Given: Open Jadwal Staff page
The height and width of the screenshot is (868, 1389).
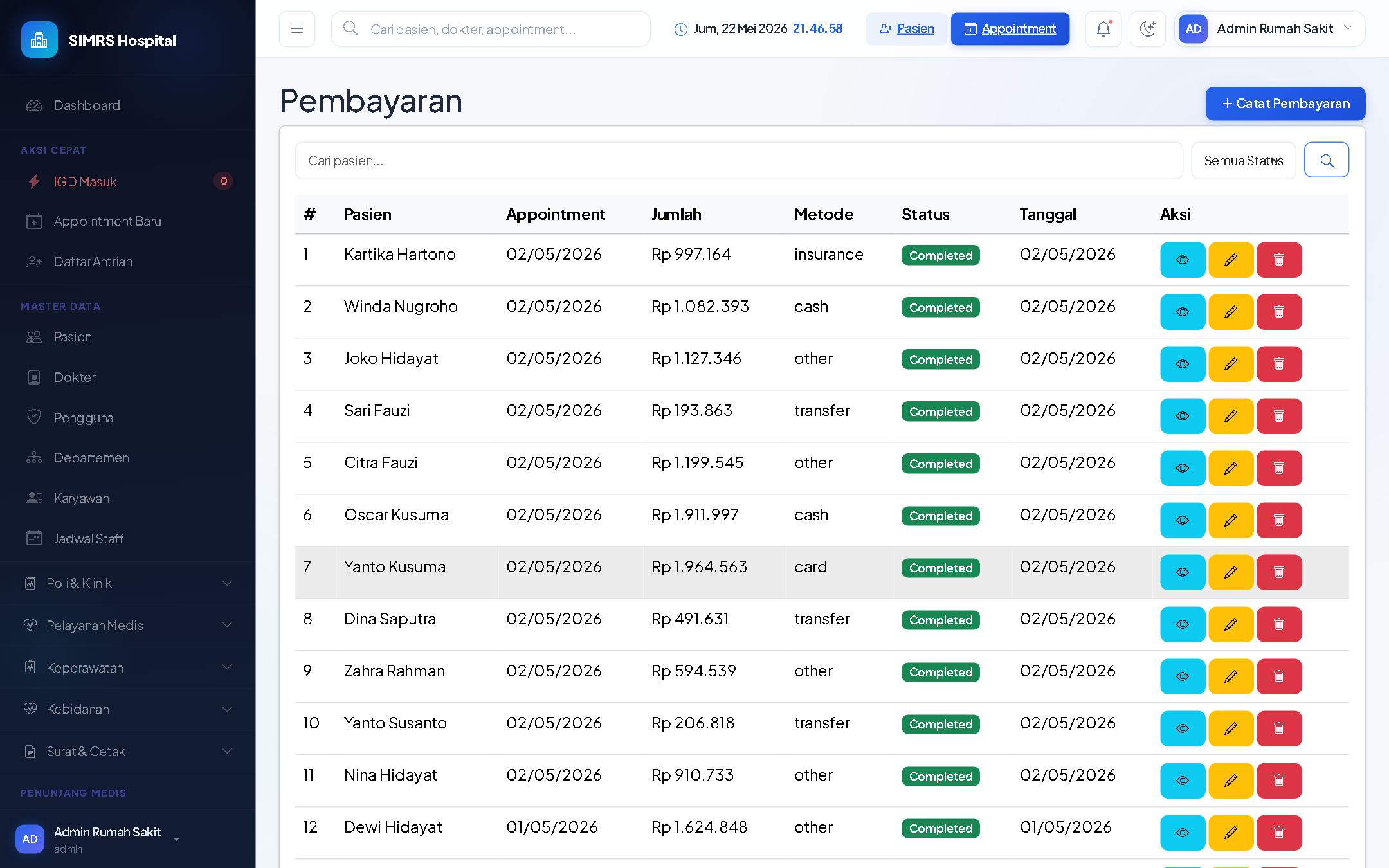Looking at the screenshot, I should coord(128,539).
